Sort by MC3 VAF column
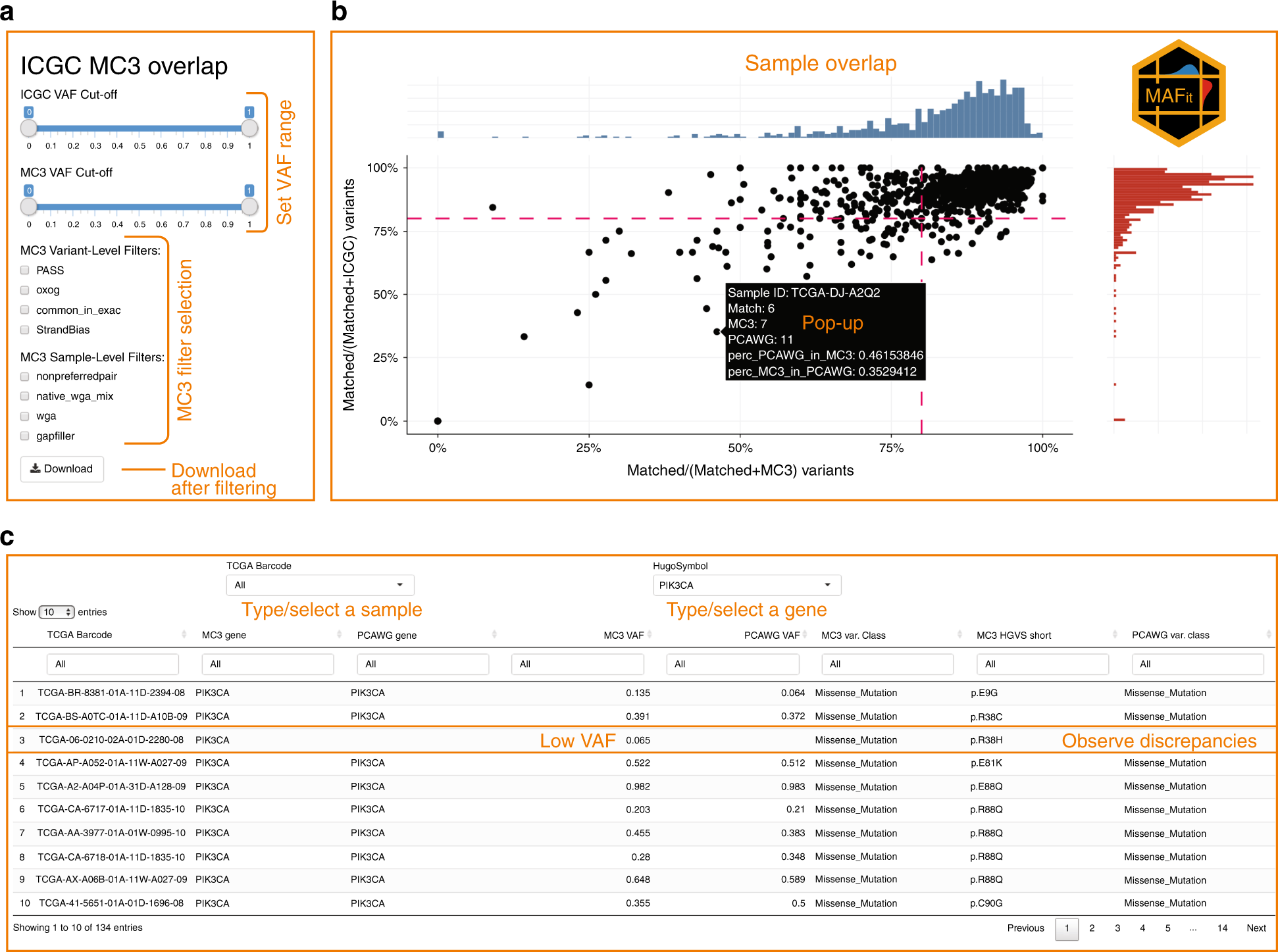The width and height of the screenshot is (1278, 952). (649, 634)
